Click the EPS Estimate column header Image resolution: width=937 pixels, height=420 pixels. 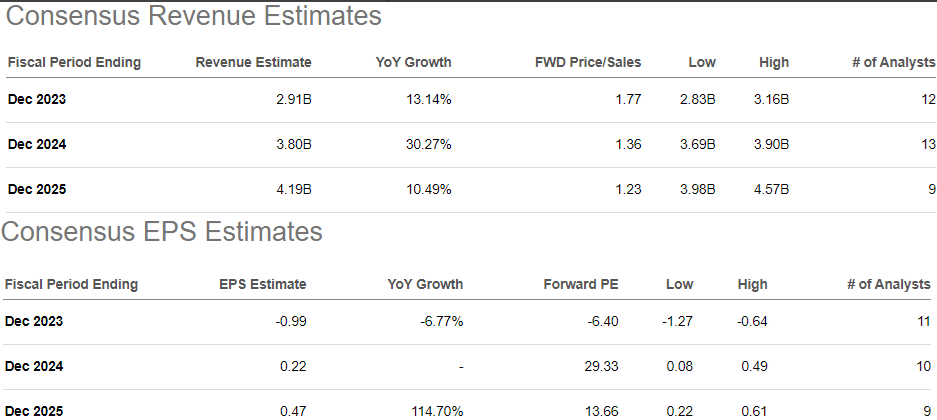coord(262,284)
